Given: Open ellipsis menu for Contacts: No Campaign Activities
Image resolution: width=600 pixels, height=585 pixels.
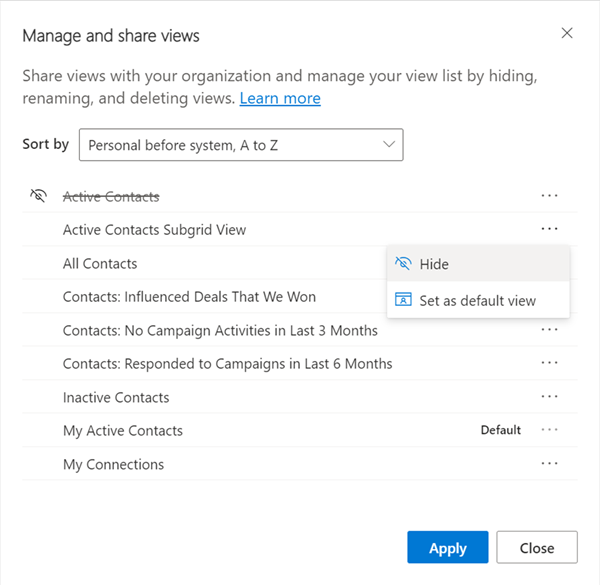Looking at the screenshot, I should [548, 330].
